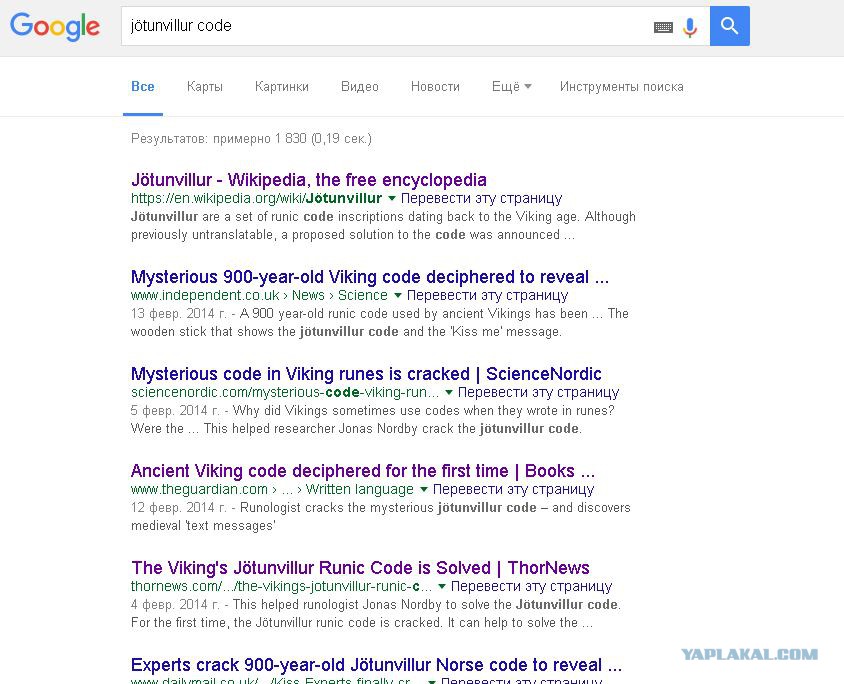
Task: Translate the ScienceNordic page link
Action: [538, 392]
